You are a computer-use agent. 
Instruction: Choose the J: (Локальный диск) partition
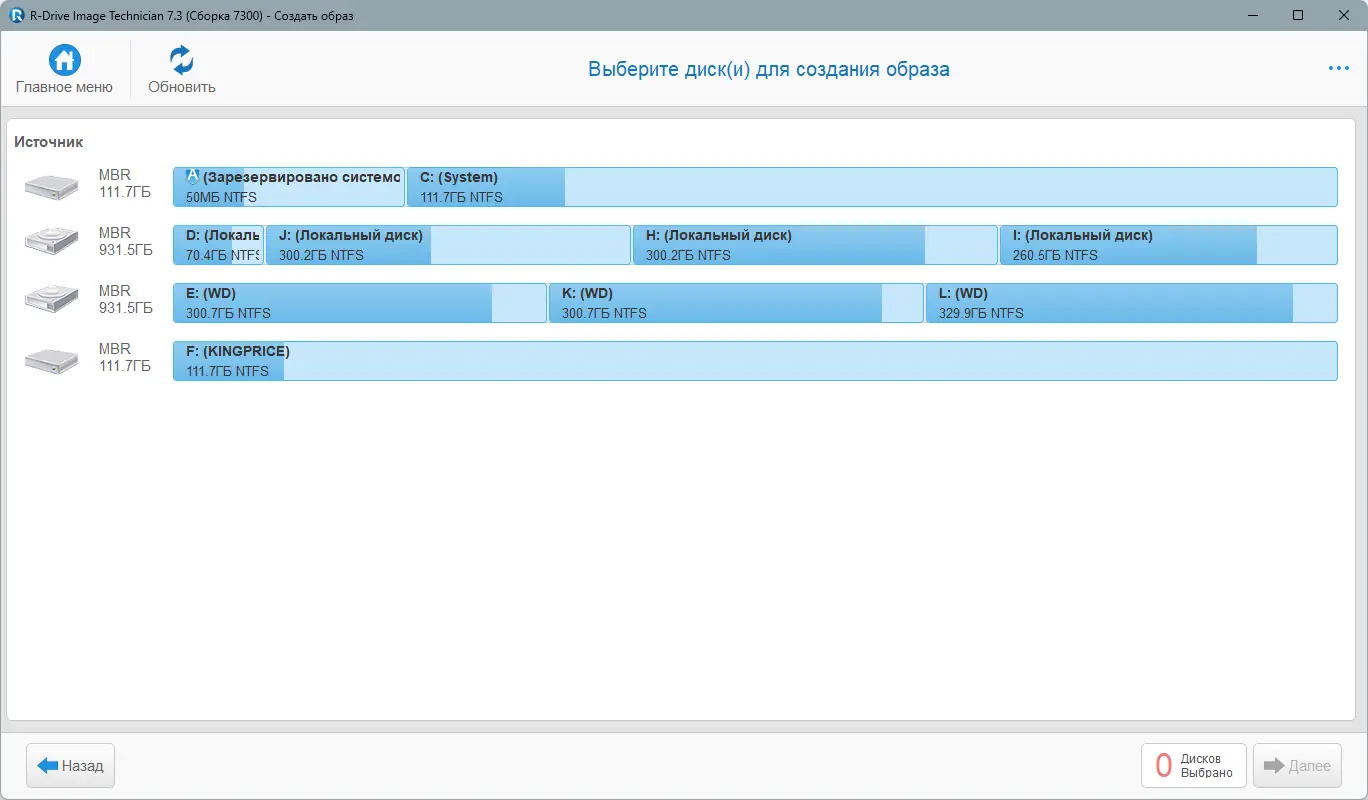pyautogui.click(x=448, y=245)
